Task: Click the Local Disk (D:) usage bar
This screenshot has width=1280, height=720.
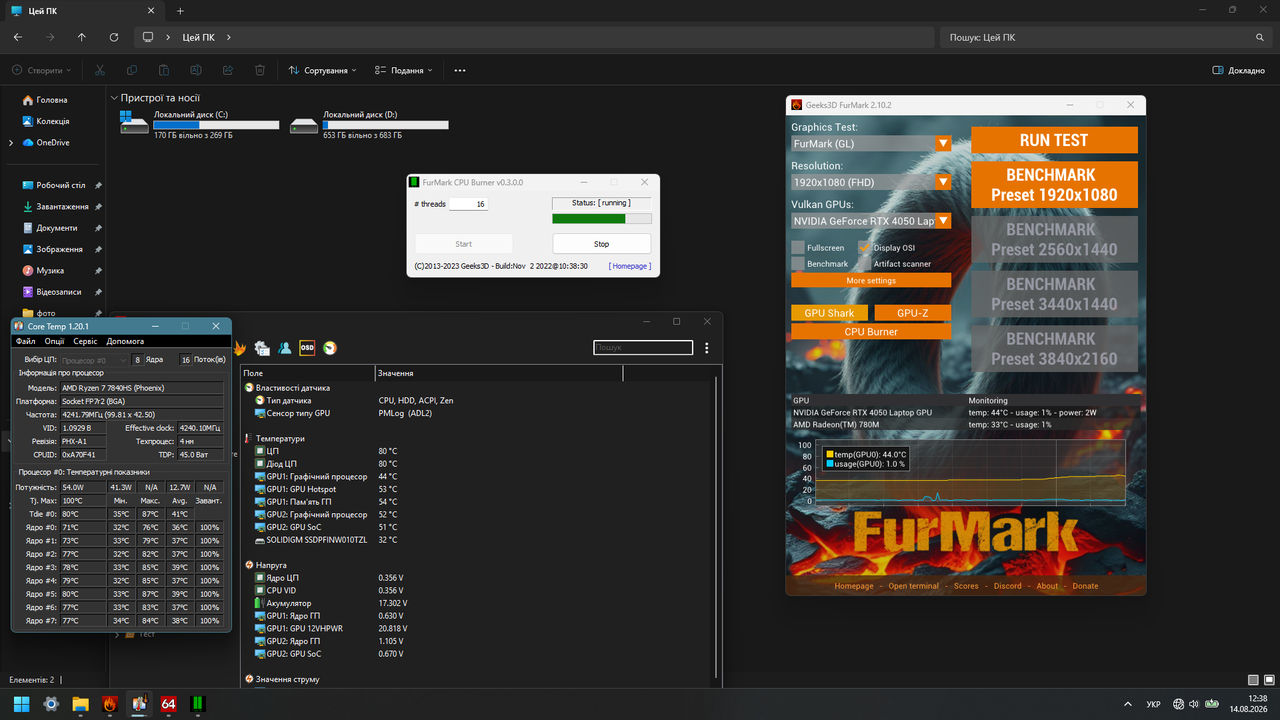Action: [385, 126]
